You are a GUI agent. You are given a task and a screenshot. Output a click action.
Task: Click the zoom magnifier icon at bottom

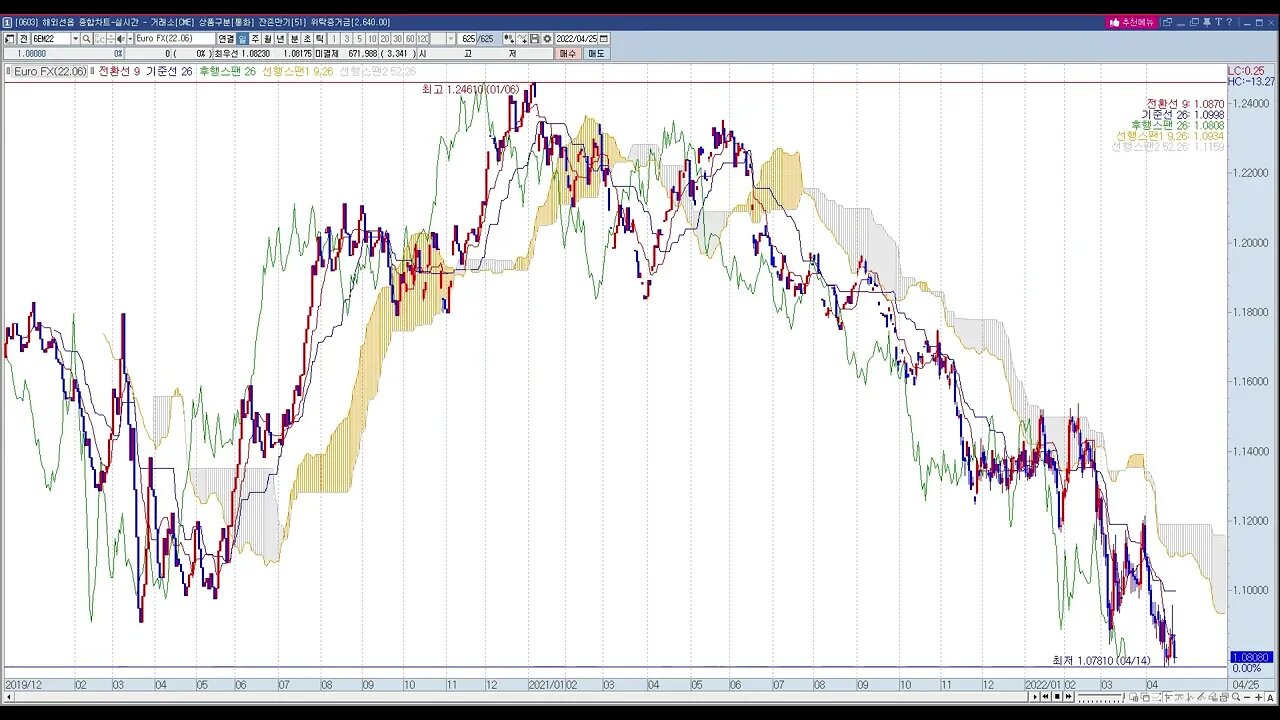point(1236,697)
